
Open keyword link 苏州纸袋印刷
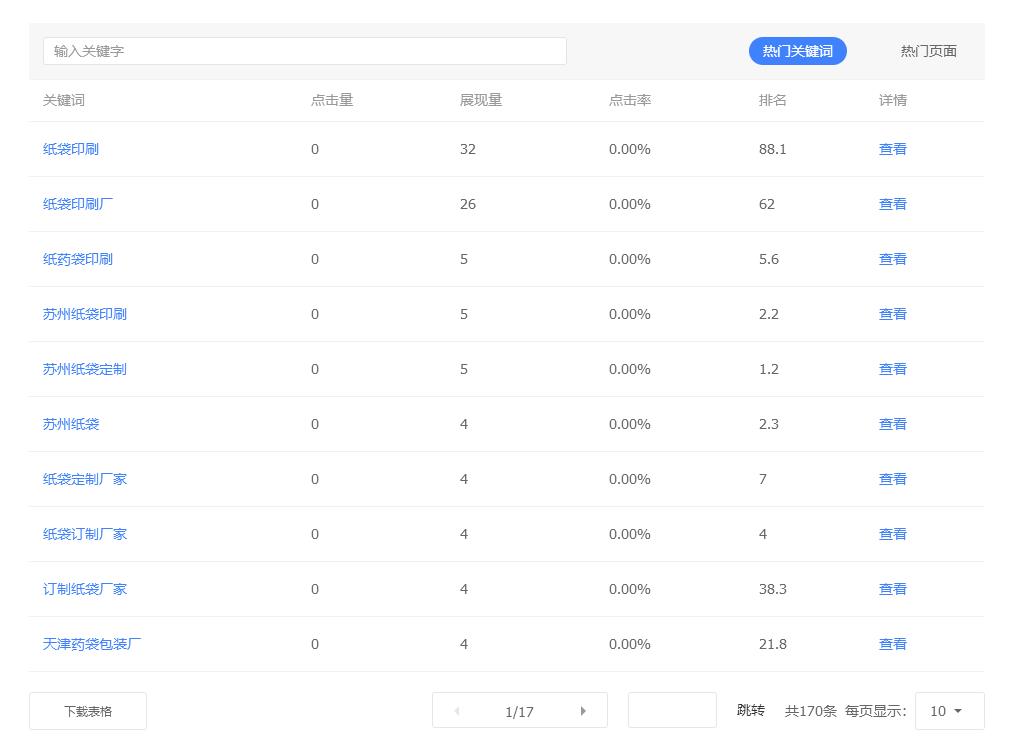85,314
